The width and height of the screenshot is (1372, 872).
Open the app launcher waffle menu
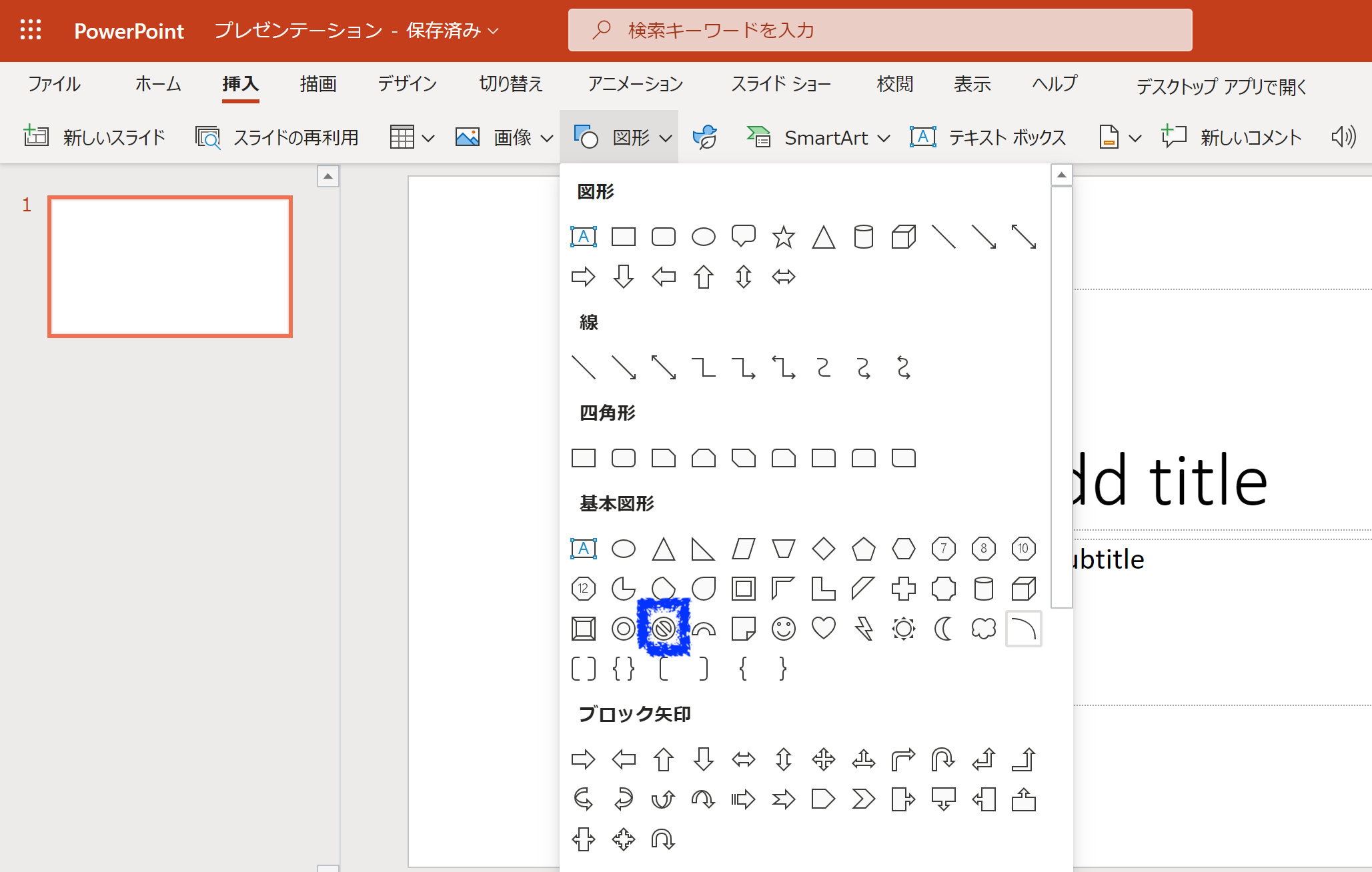click(x=31, y=30)
